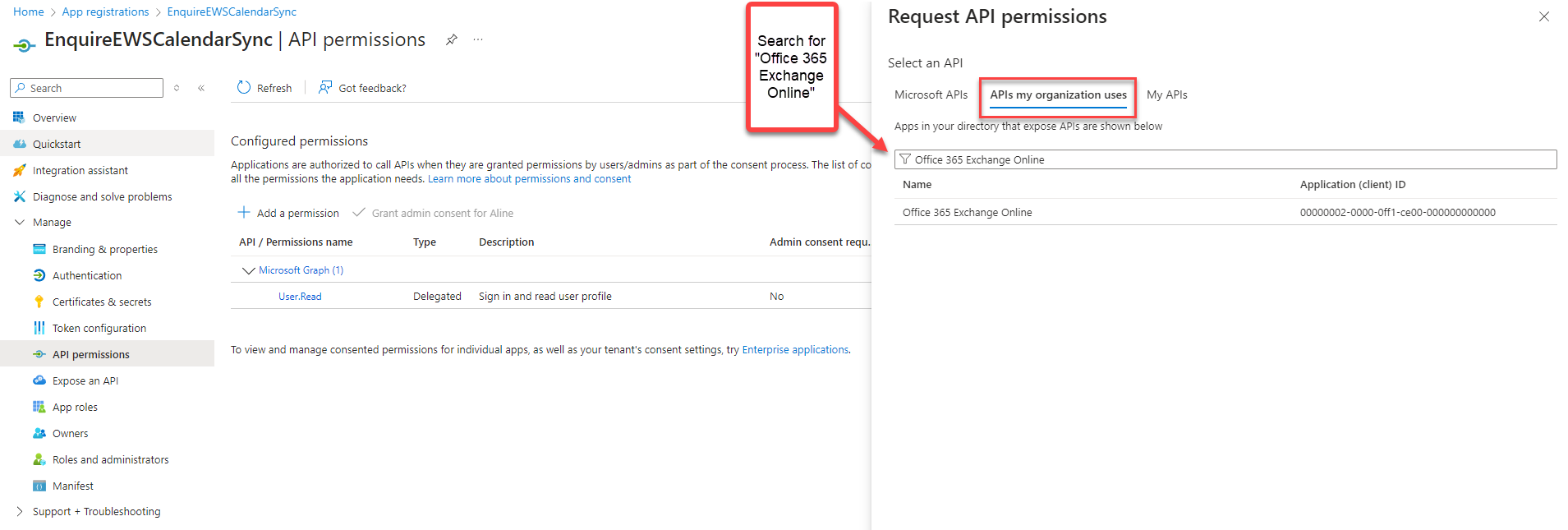The width and height of the screenshot is (1568, 530).
Task: Click the Certificates & secrets key icon
Action: [39, 302]
